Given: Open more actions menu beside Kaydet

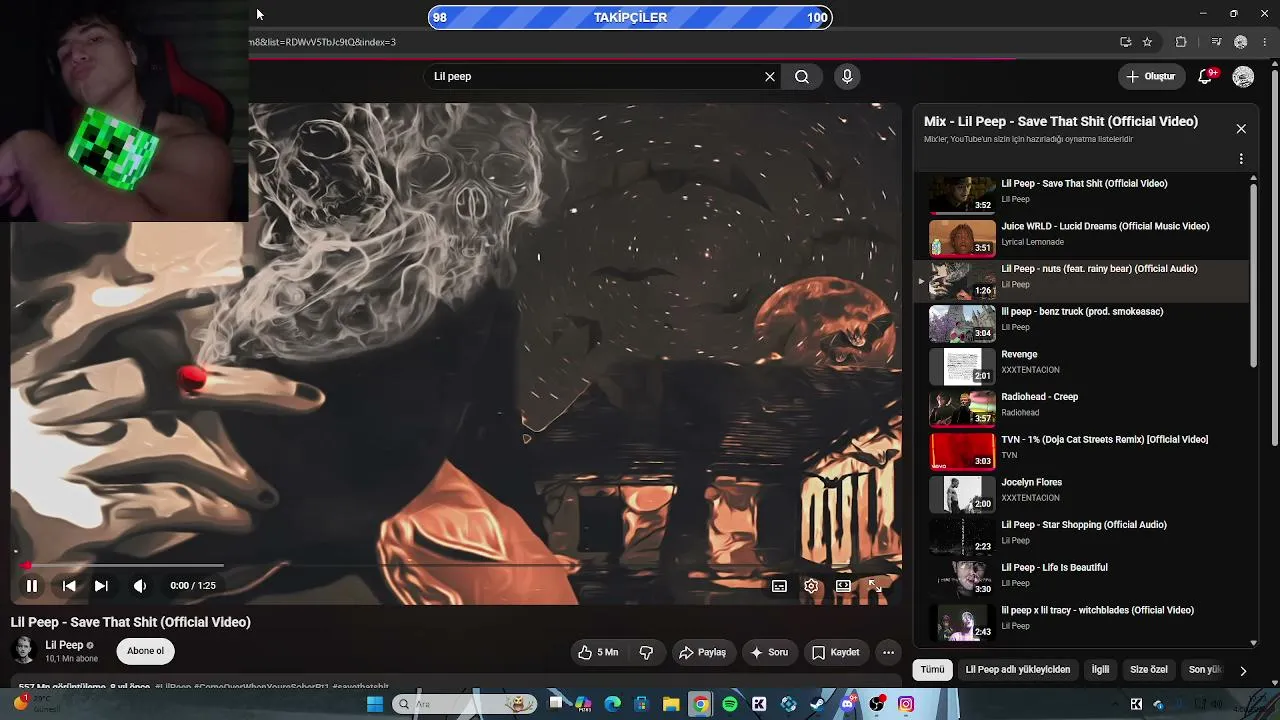Looking at the screenshot, I should (x=888, y=653).
